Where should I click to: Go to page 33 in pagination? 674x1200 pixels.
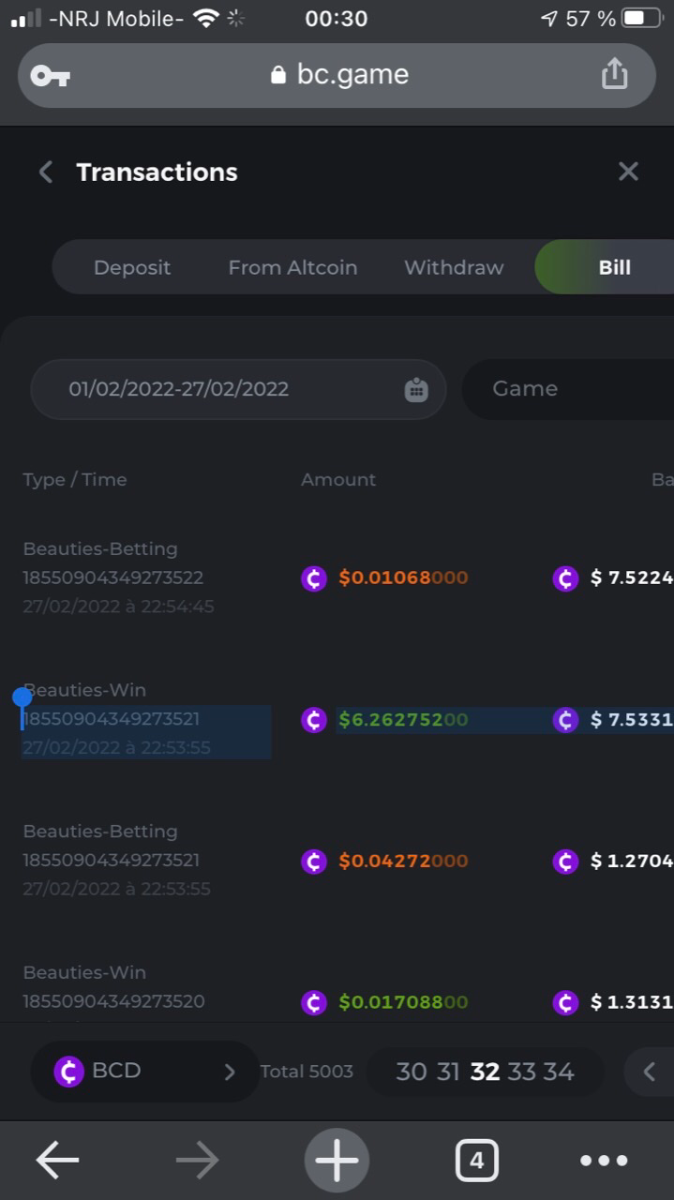point(522,1072)
